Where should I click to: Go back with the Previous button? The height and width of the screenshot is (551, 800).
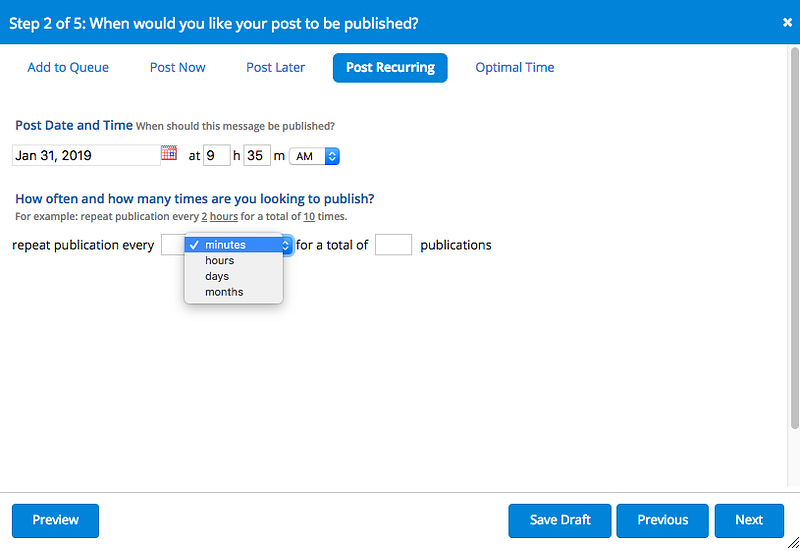[662, 520]
